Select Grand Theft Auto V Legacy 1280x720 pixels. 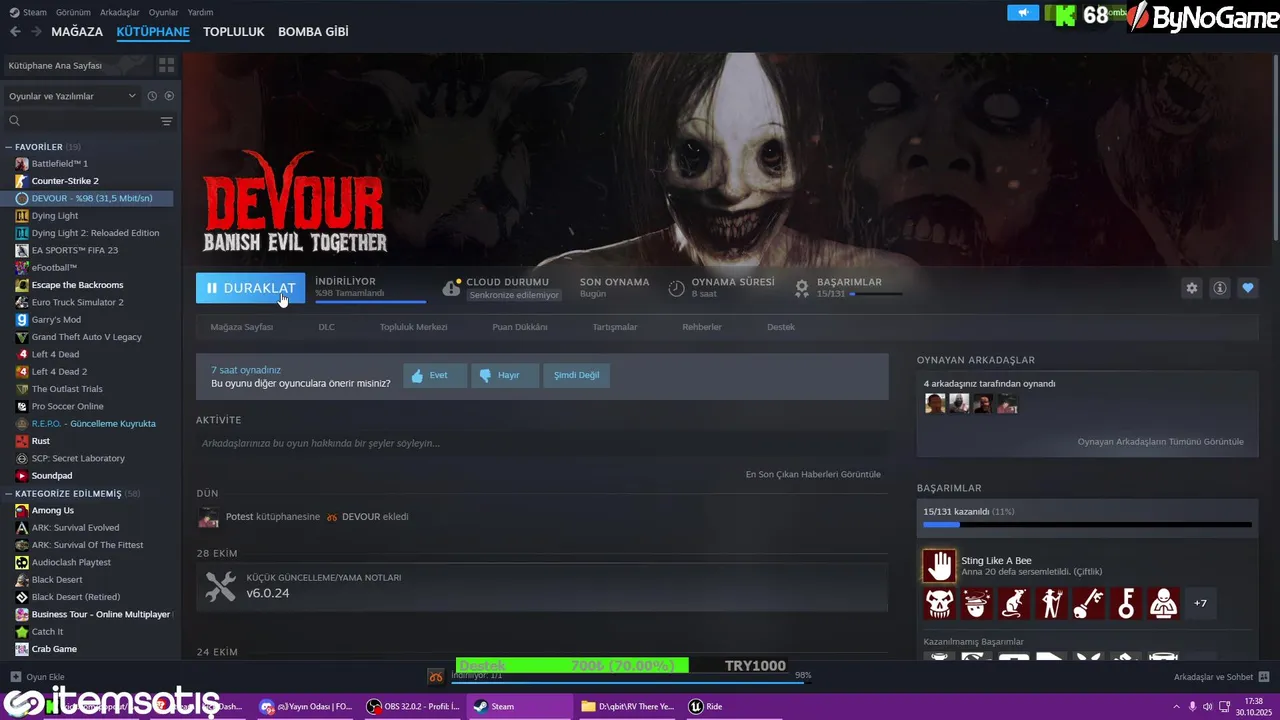[x=86, y=337]
